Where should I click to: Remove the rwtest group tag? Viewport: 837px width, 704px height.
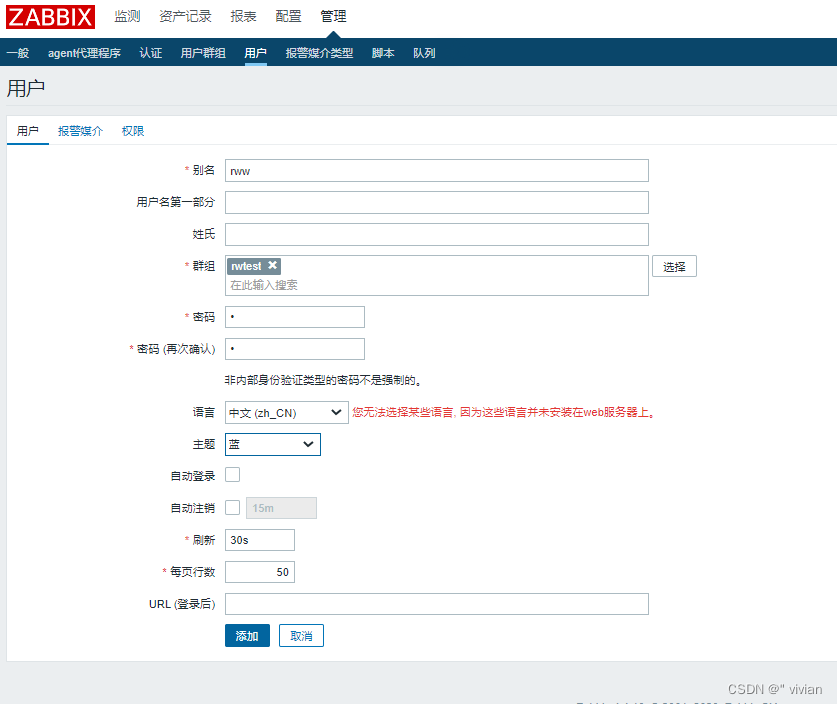(x=272, y=265)
